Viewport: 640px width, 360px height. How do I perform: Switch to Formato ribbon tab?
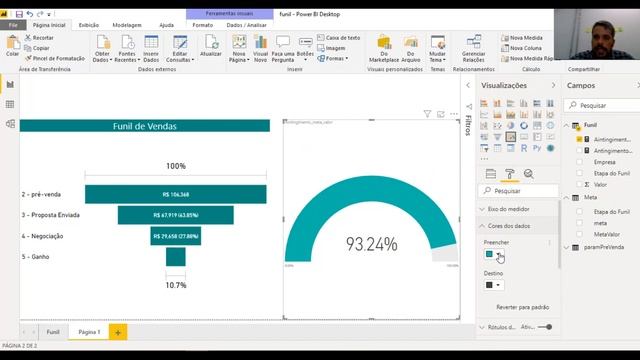pos(203,25)
